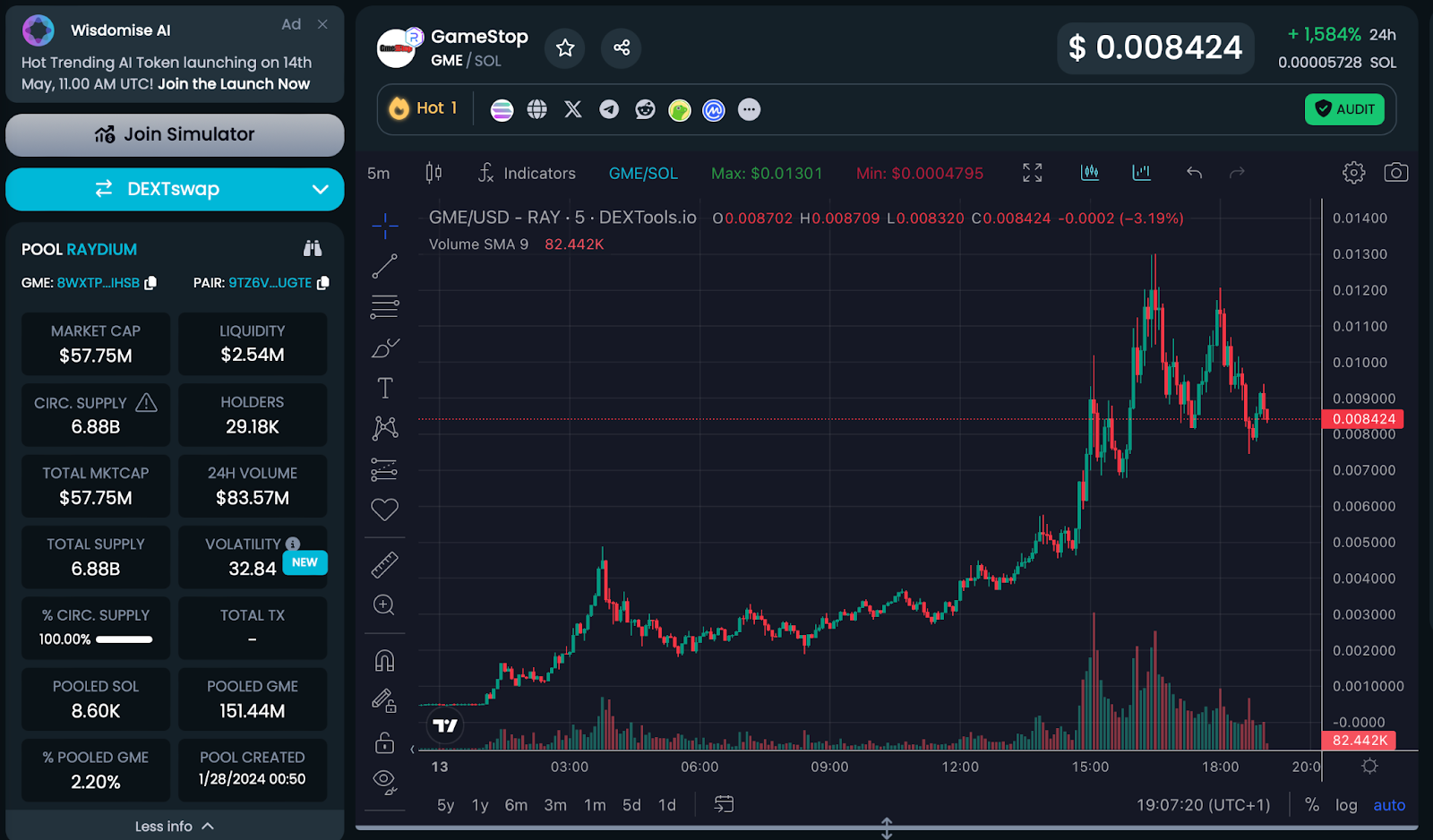This screenshot has height=840, width=1433.
Task: Click the heart icons tool
Action: tap(385, 510)
